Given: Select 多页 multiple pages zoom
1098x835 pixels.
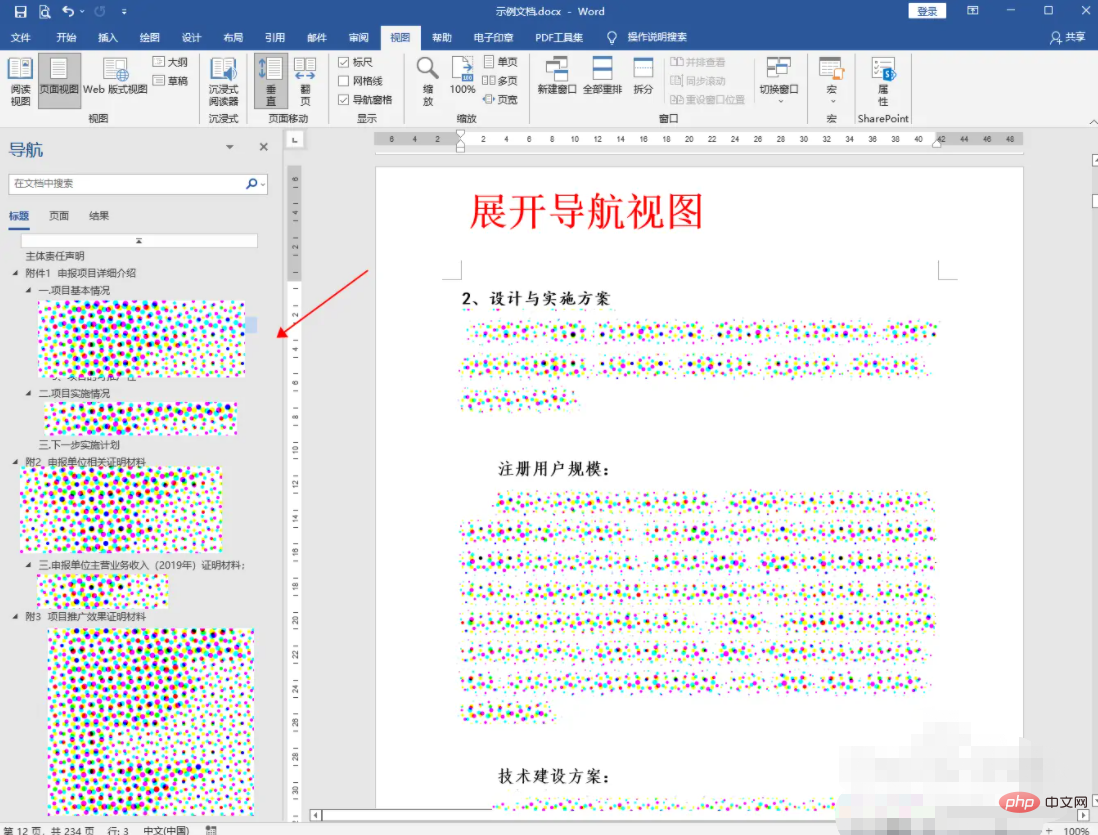Looking at the screenshot, I should (501, 81).
